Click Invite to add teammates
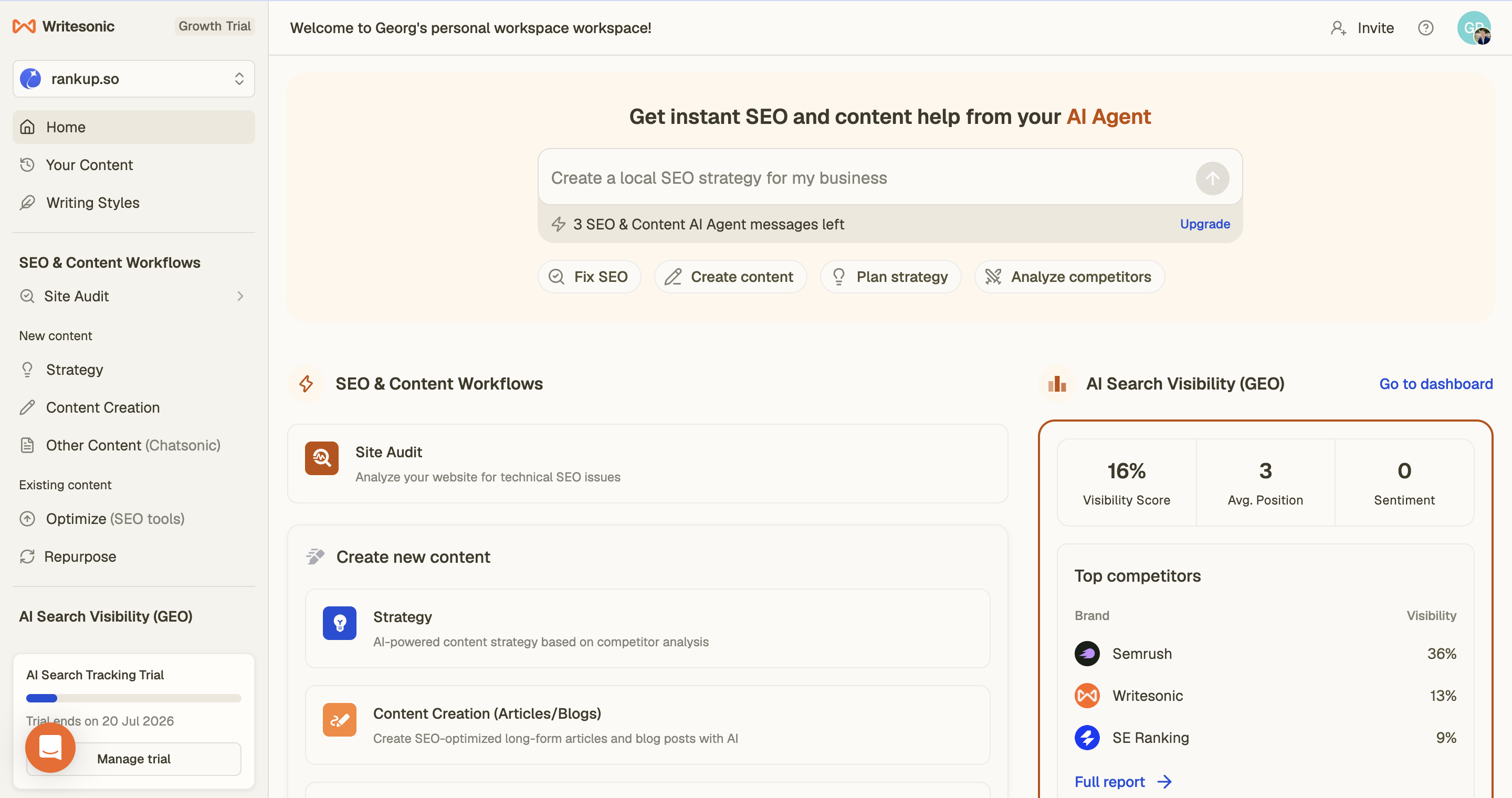1512x798 pixels. (1361, 28)
